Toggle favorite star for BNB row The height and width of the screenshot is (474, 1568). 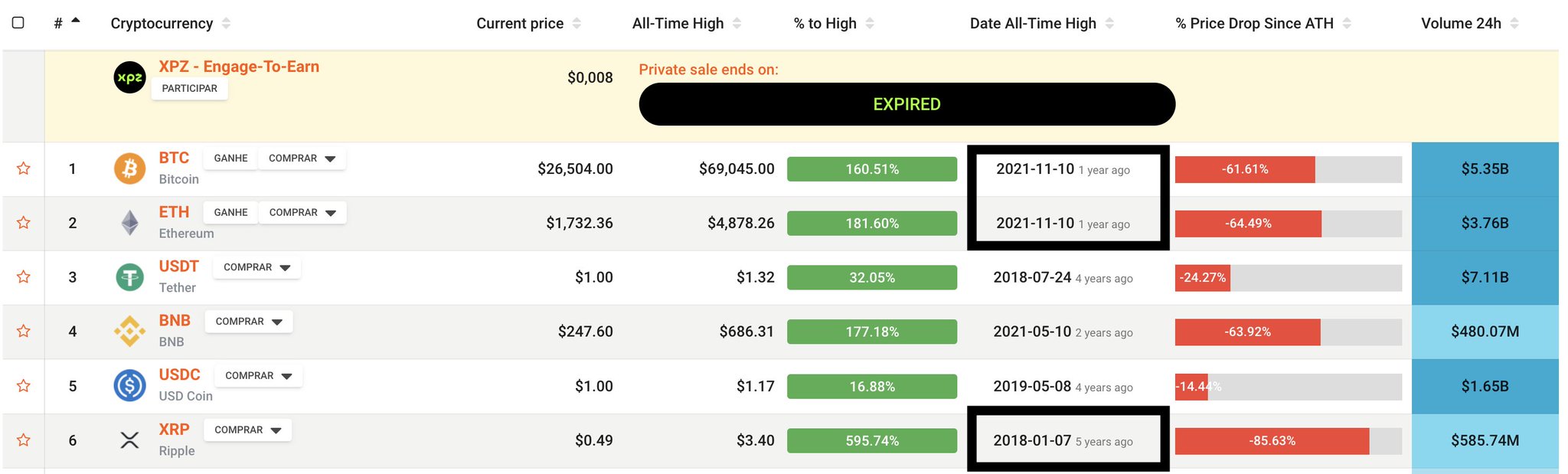[x=24, y=332]
